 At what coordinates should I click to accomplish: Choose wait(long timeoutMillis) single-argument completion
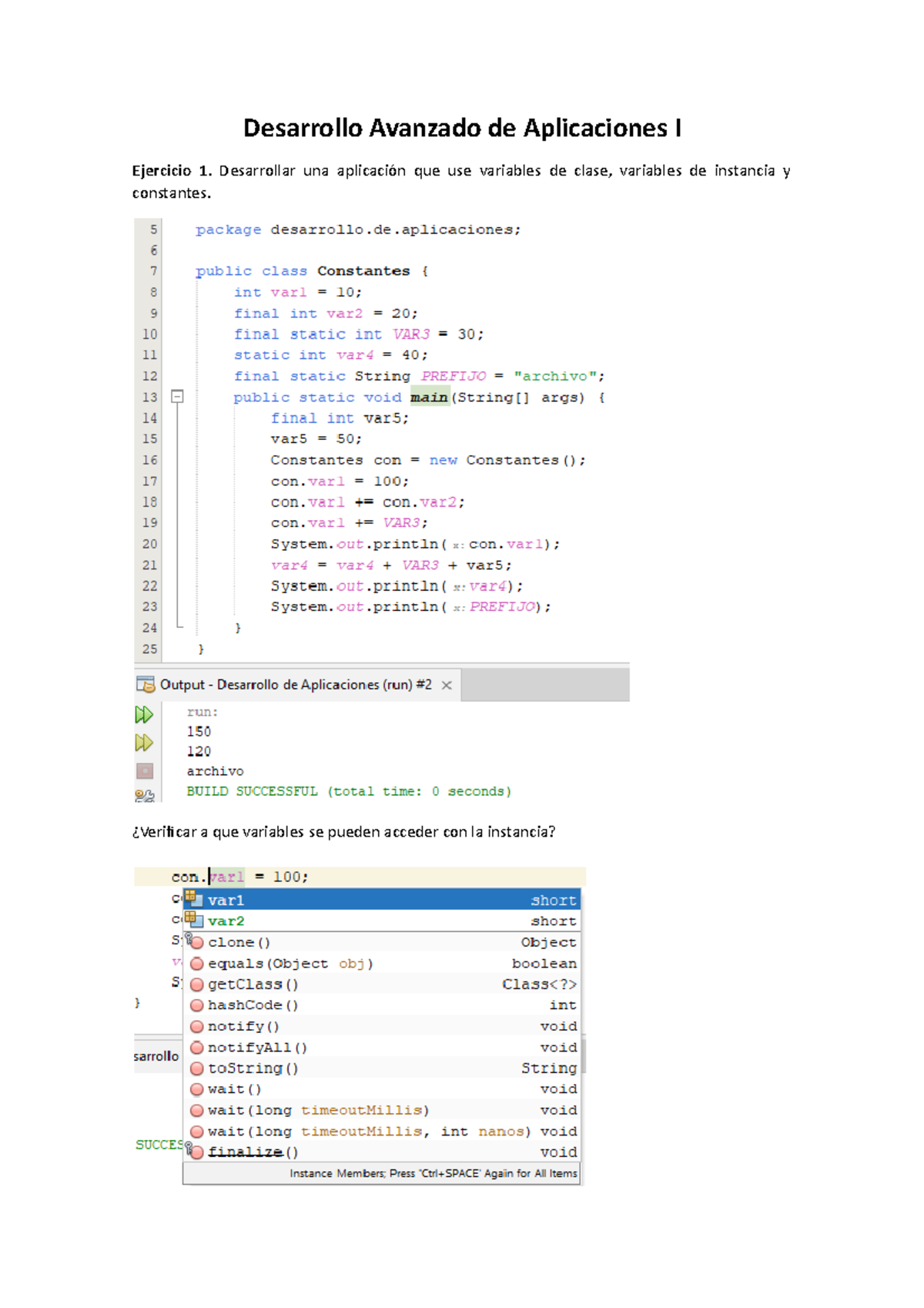381,1109
